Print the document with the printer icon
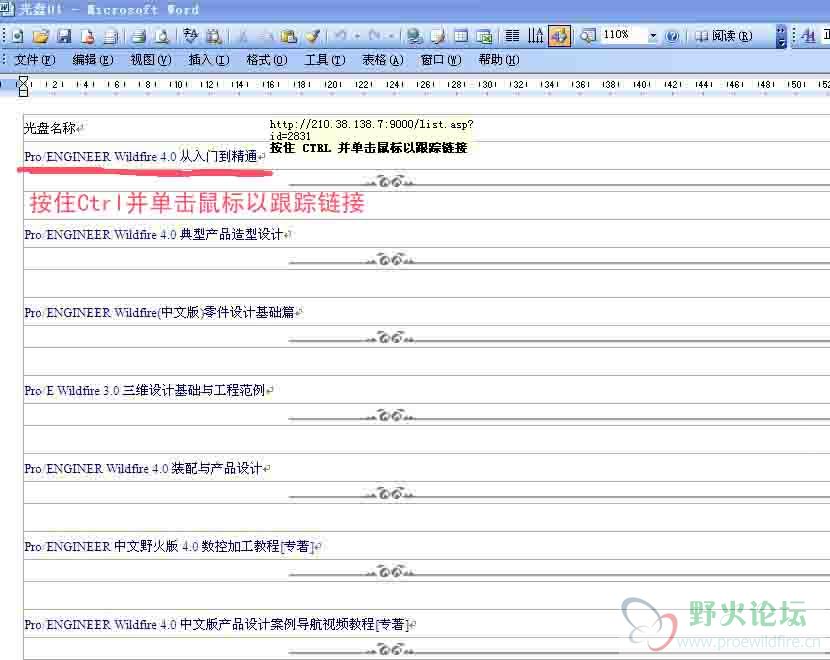Image resolution: width=830 pixels, height=660 pixels. click(139, 36)
